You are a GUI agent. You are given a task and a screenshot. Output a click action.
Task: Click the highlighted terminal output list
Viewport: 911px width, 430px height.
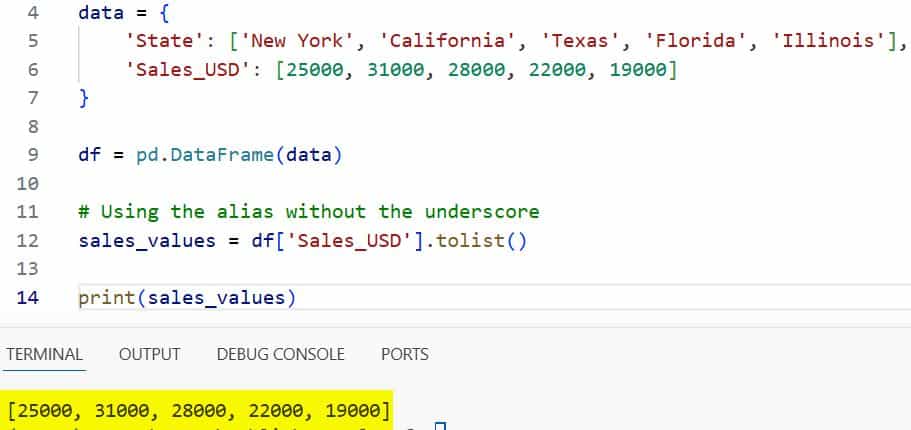199,411
